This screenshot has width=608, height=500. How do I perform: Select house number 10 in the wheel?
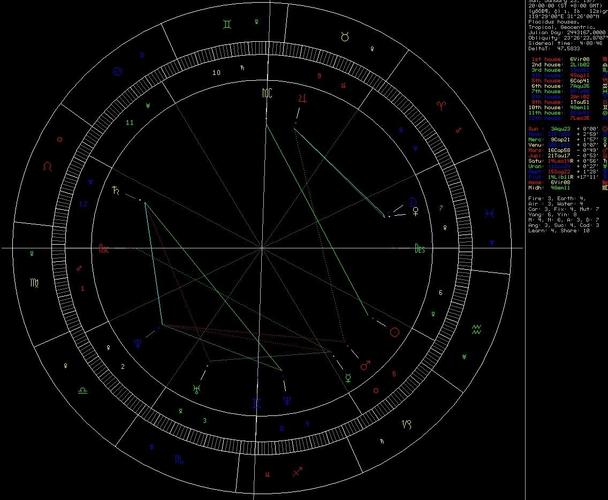pyautogui.click(x=216, y=72)
